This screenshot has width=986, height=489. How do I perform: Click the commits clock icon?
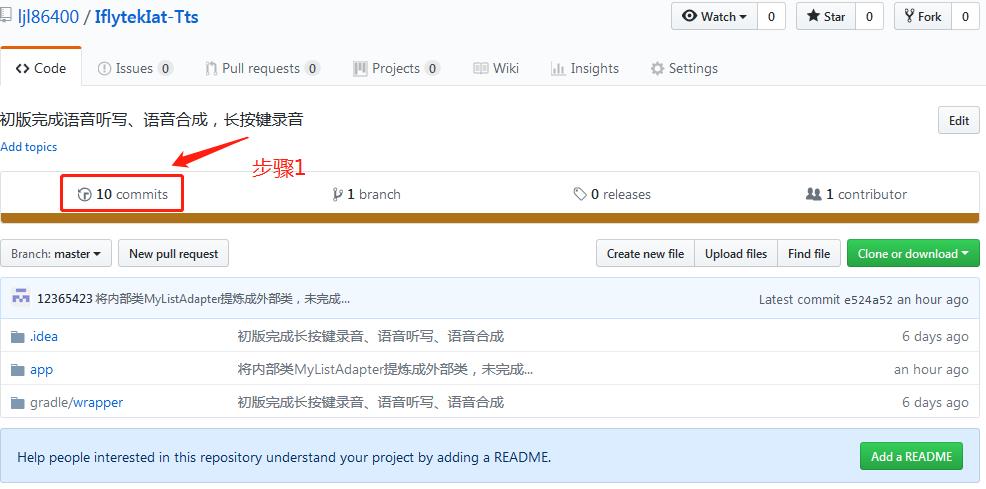84,195
